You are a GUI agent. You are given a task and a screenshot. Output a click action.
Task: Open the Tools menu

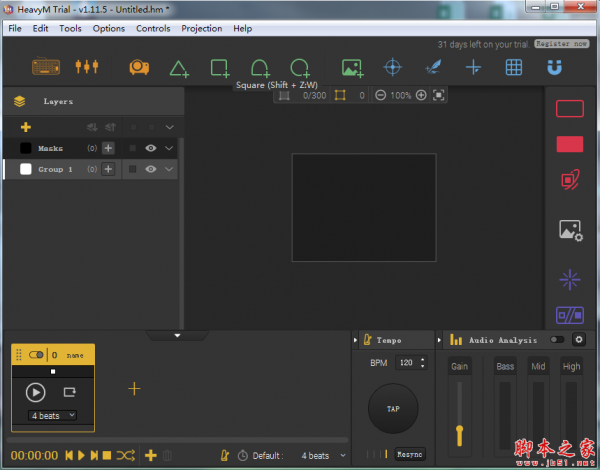(x=70, y=28)
